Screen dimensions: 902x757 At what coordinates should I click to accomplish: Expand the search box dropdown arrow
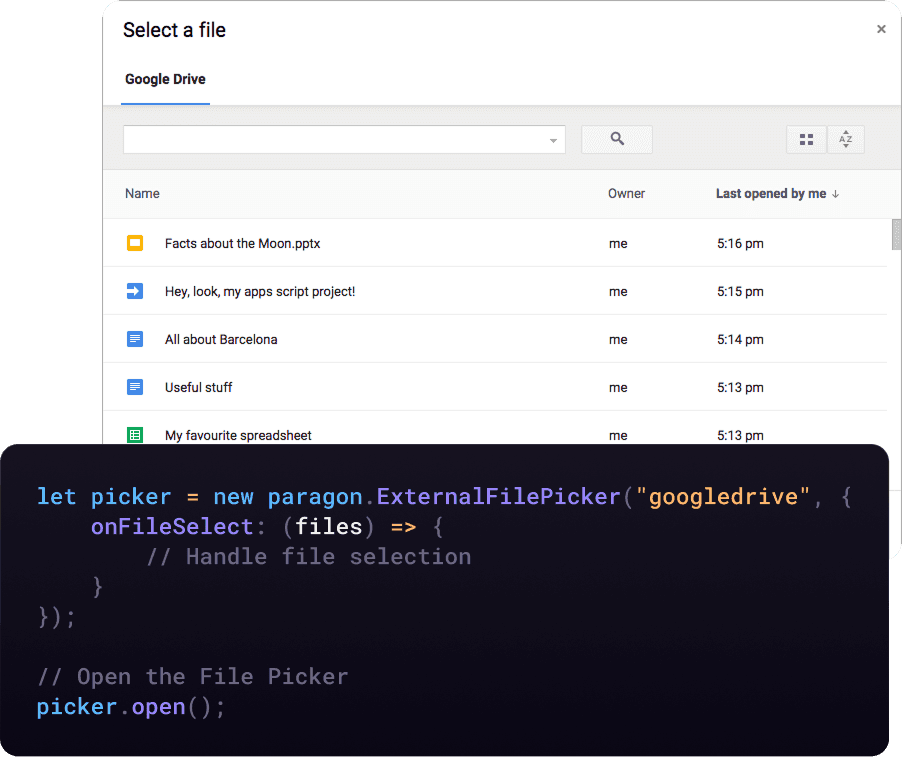(x=553, y=140)
